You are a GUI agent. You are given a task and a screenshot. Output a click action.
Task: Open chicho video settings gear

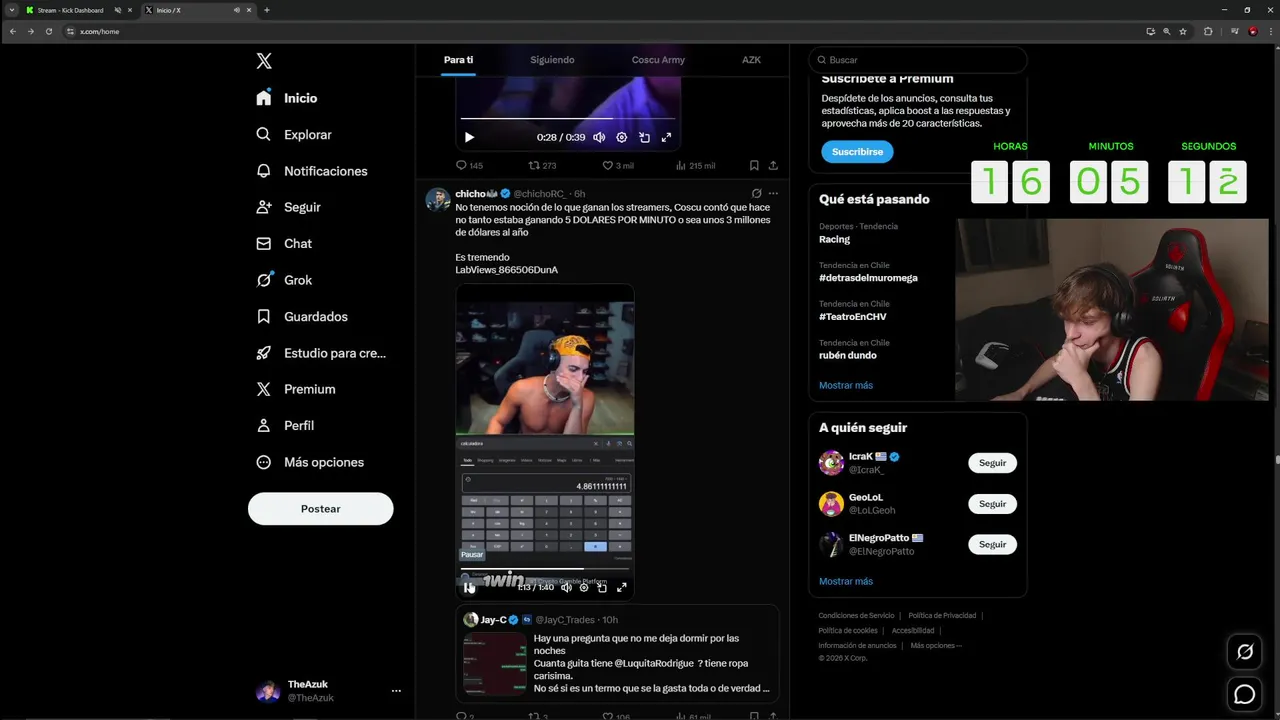click(x=584, y=587)
